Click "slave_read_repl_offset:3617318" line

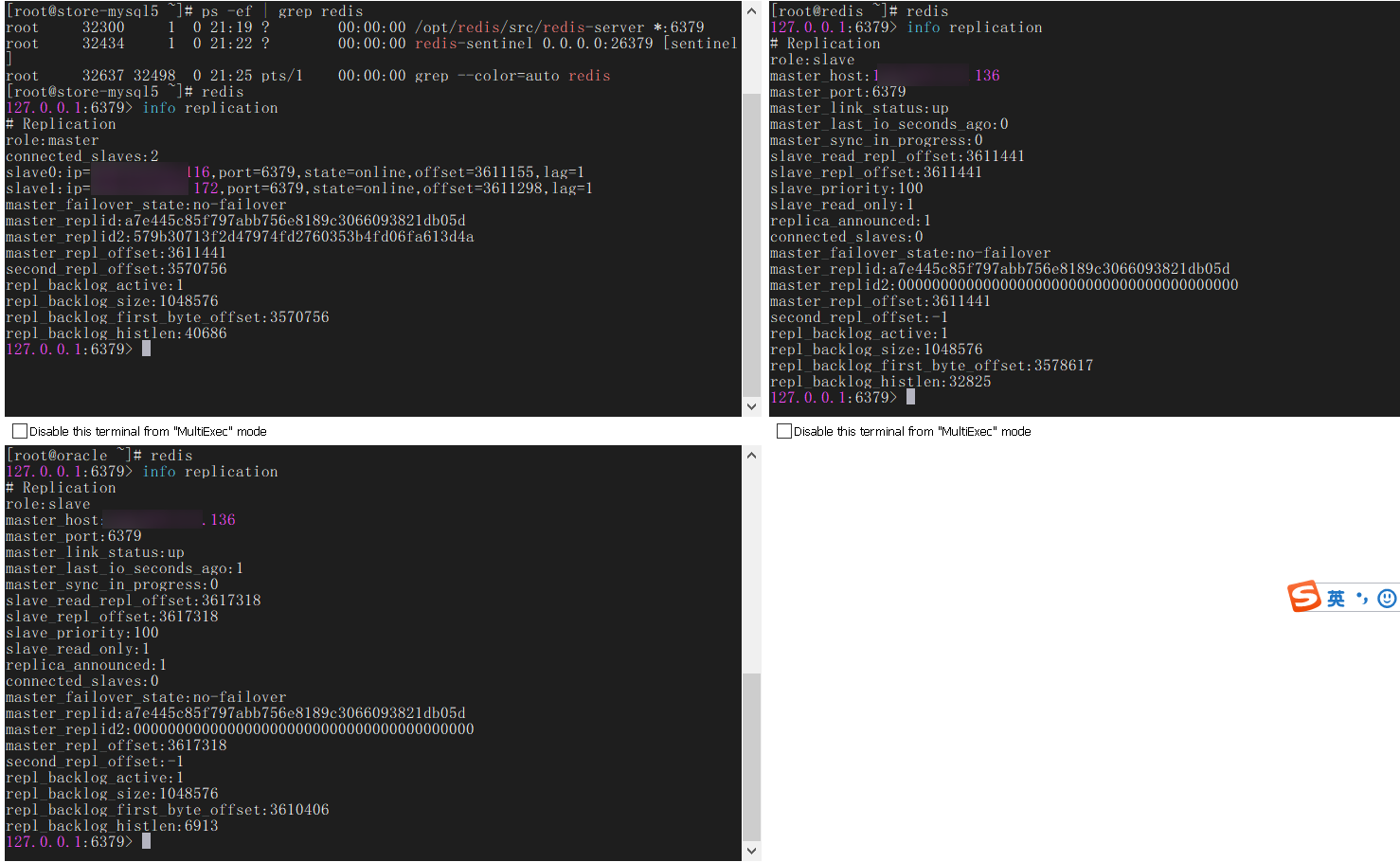(134, 601)
